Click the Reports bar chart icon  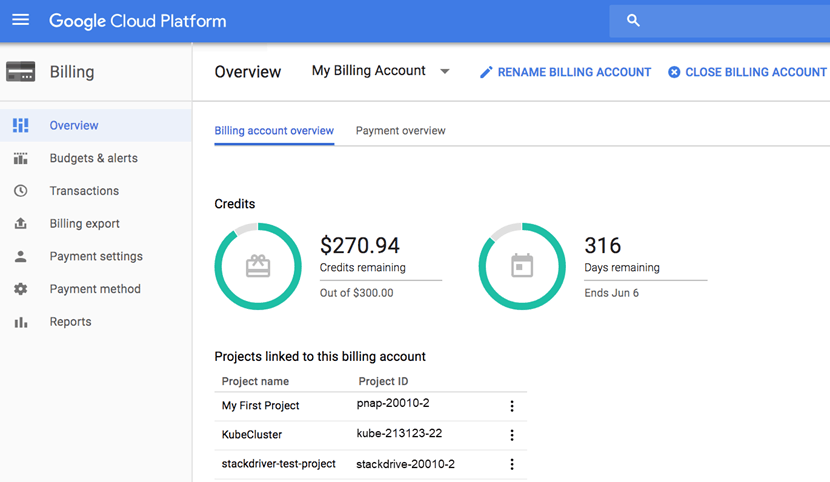tap(21, 322)
